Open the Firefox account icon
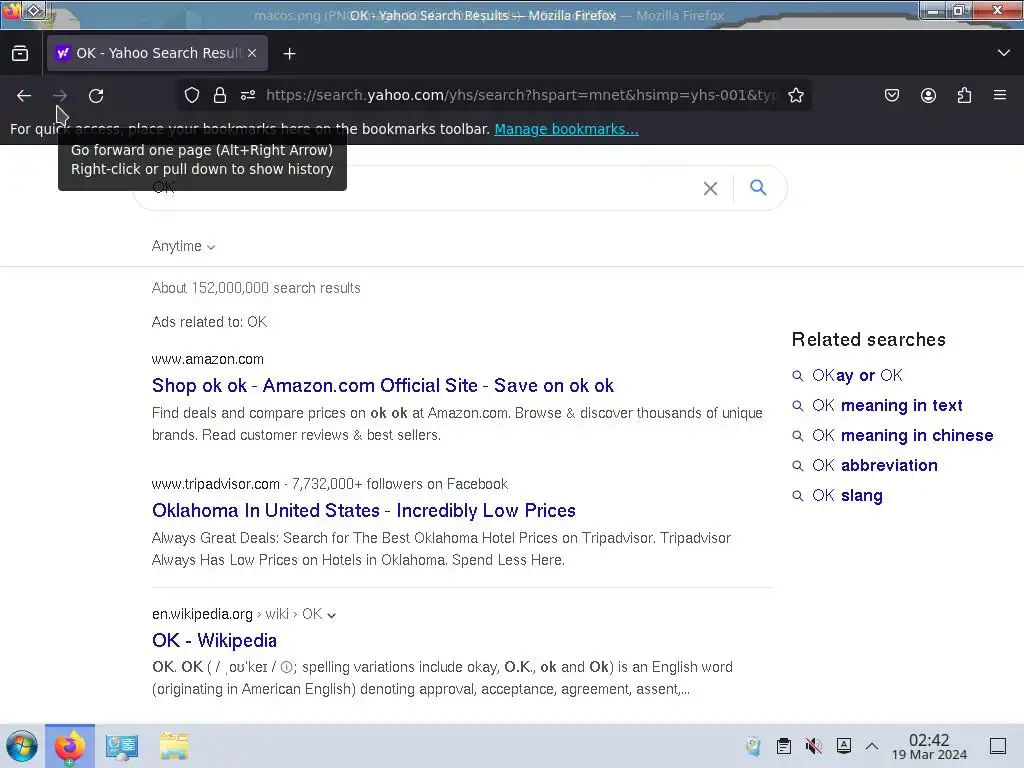This screenshot has height=768, width=1024. (x=928, y=95)
